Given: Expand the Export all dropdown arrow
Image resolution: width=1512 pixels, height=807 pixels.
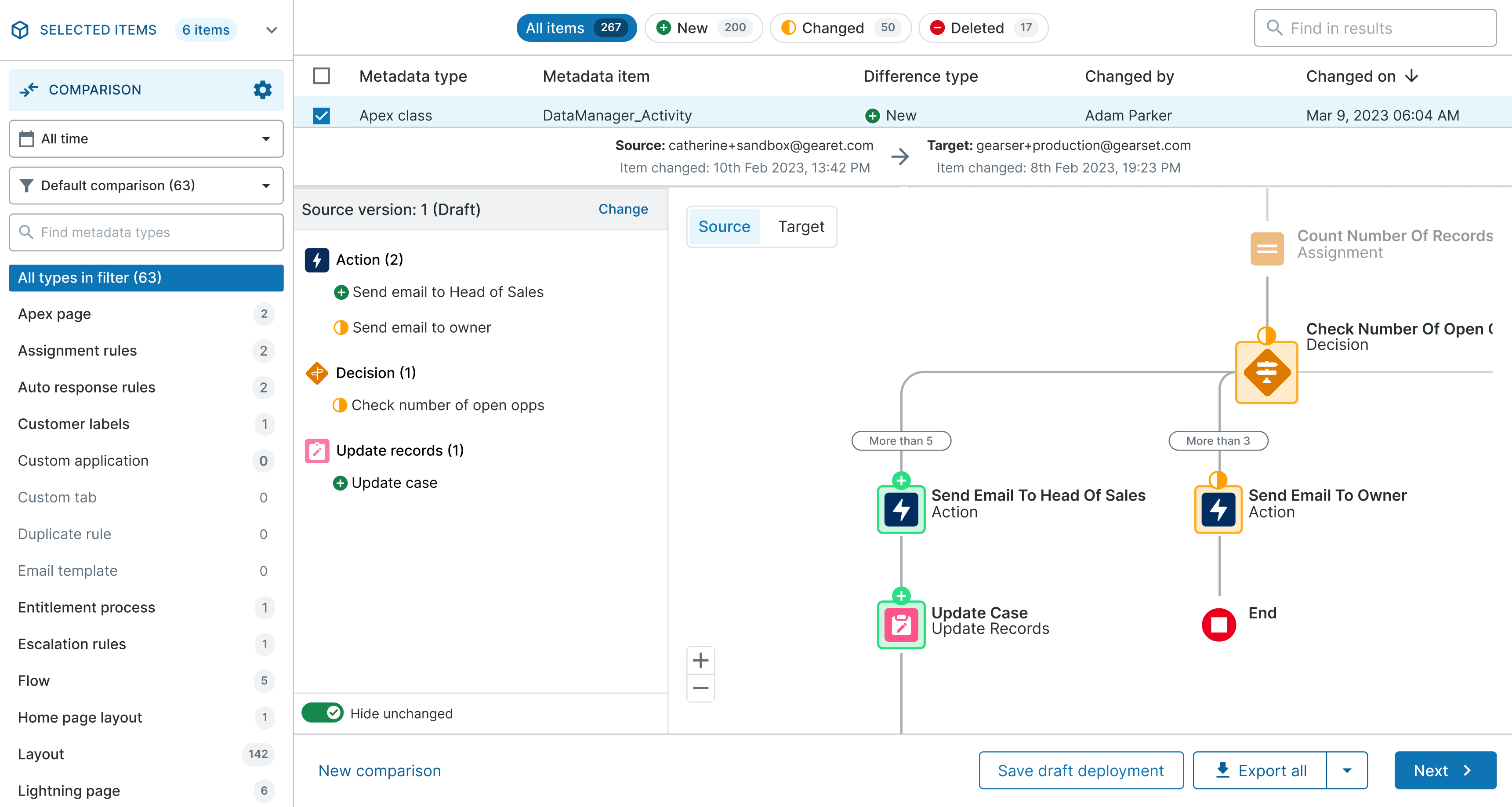Looking at the screenshot, I should click(1347, 771).
